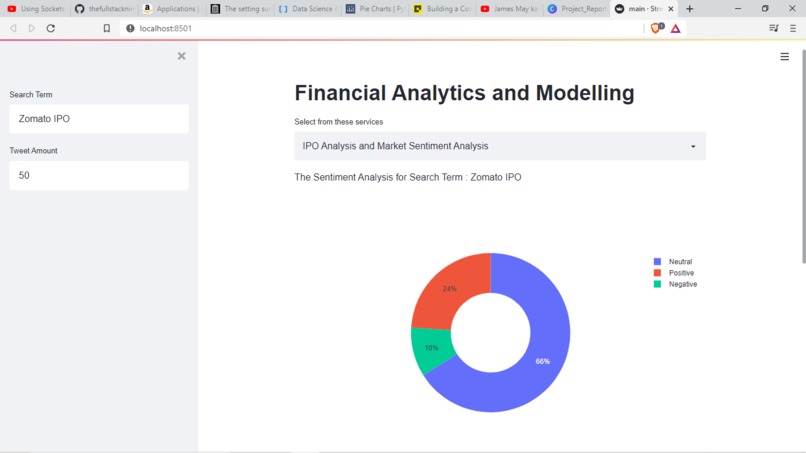Screen dimensions: 806x453
Task: Open Brave Rewards triangle icon
Action: [675, 29]
